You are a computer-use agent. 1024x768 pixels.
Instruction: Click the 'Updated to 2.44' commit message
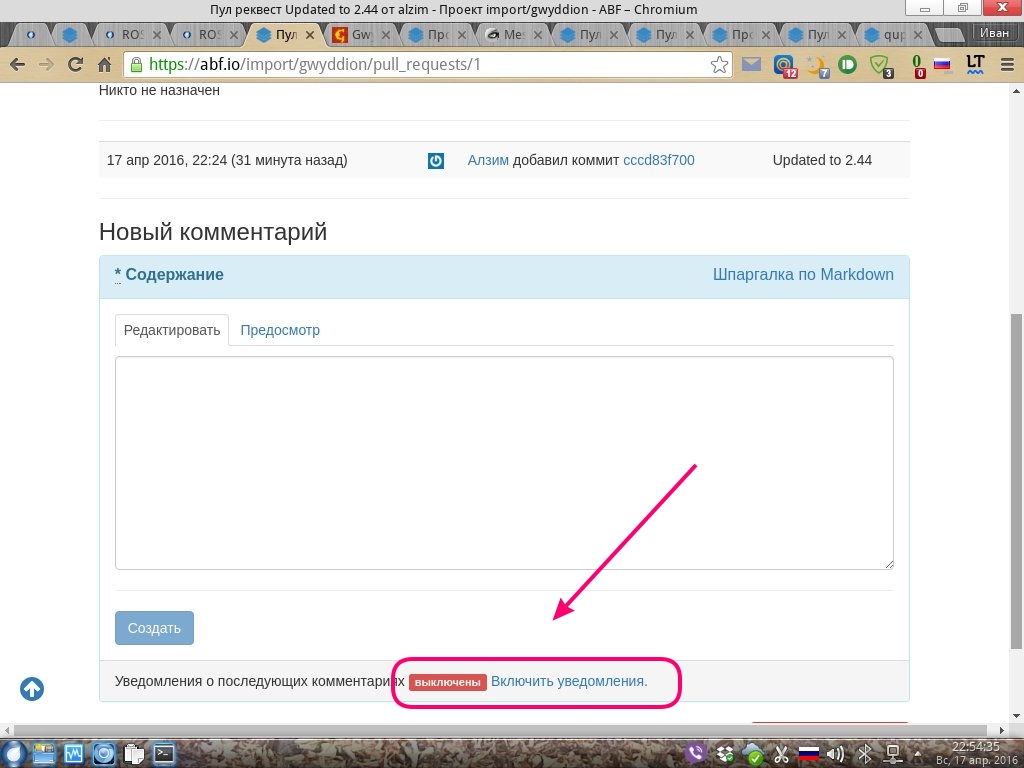(x=822, y=161)
